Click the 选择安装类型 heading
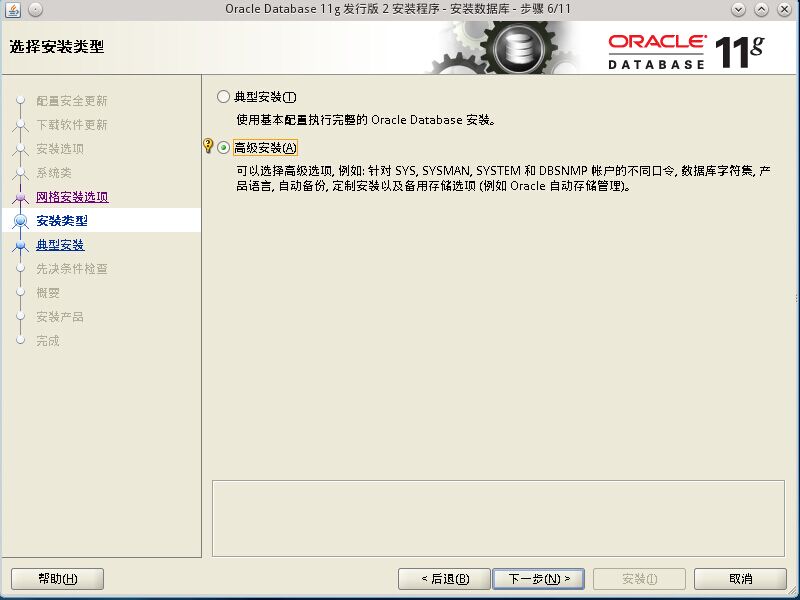The width and height of the screenshot is (800, 600). (57, 47)
